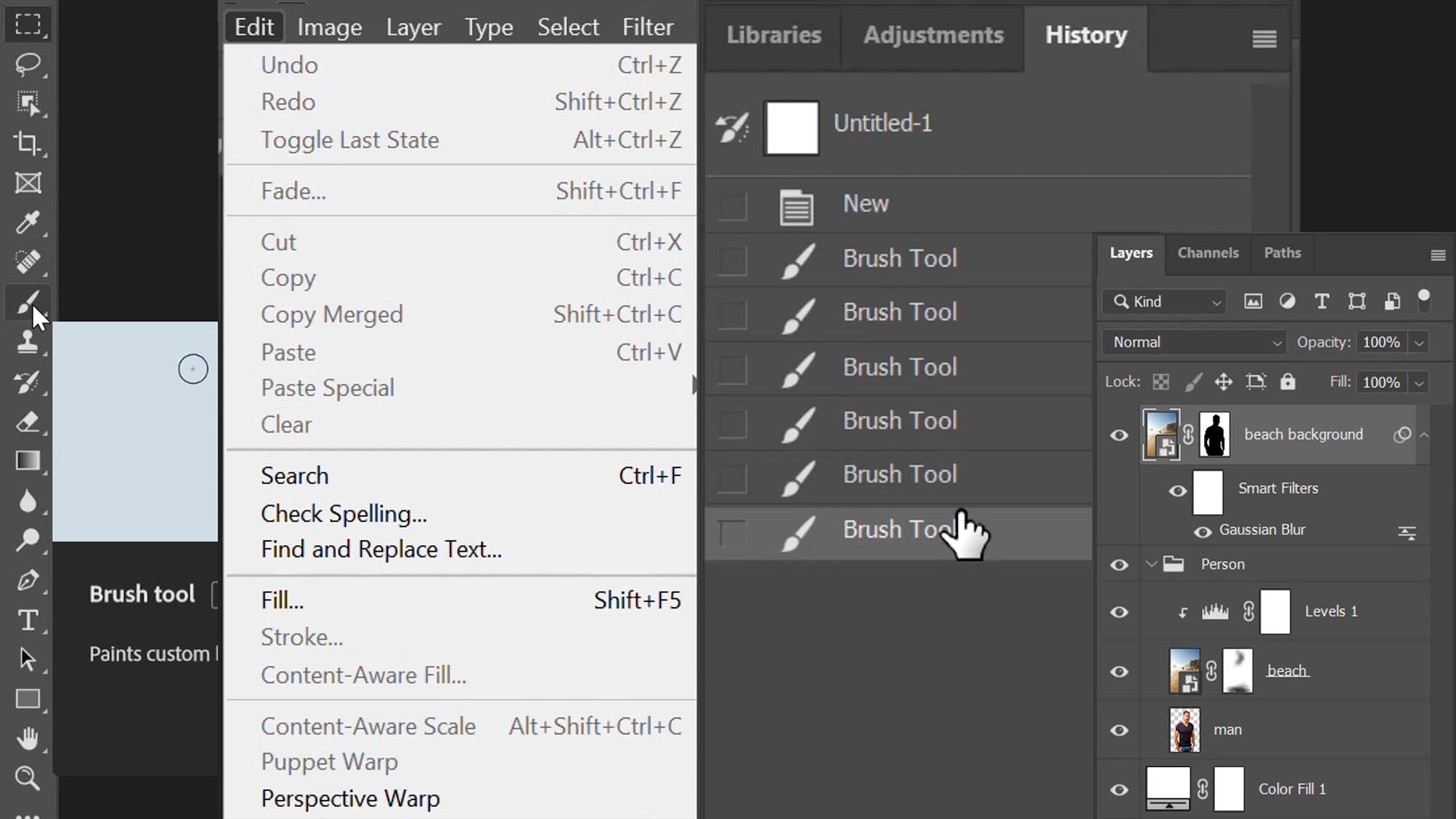Viewport: 1456px width, 819px height.
Task: Hide the beach background layer
Action: (x=1119, y=435)
